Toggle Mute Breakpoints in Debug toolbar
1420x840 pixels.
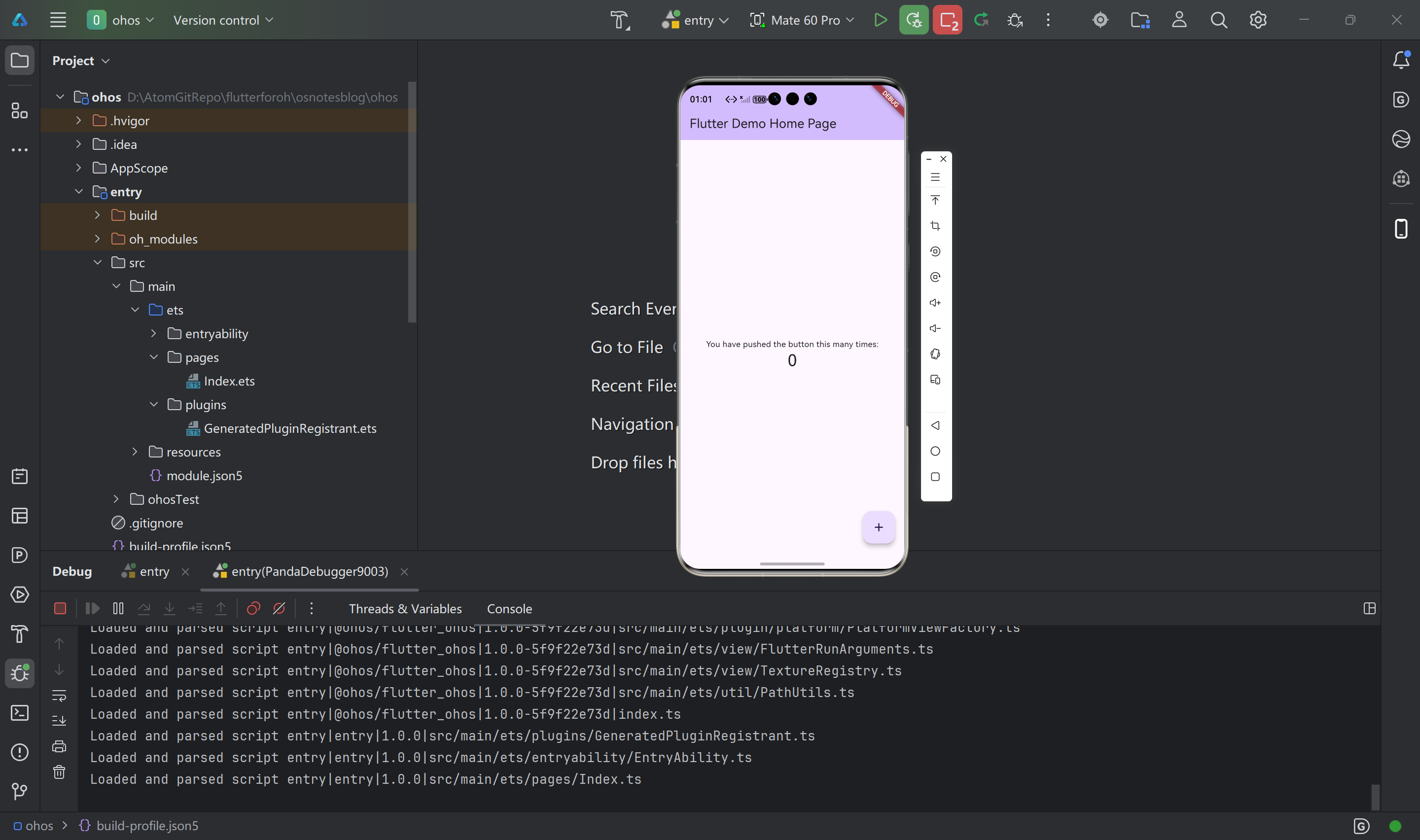point(279,608)
